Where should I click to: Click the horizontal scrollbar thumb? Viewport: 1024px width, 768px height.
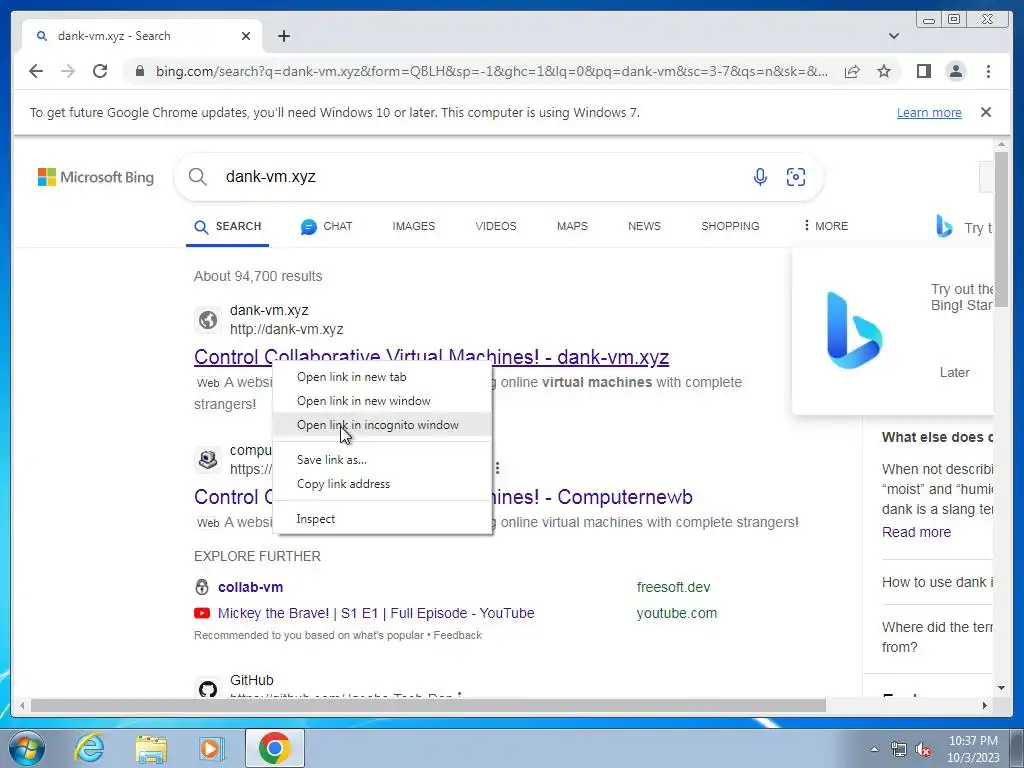point(428,705)
